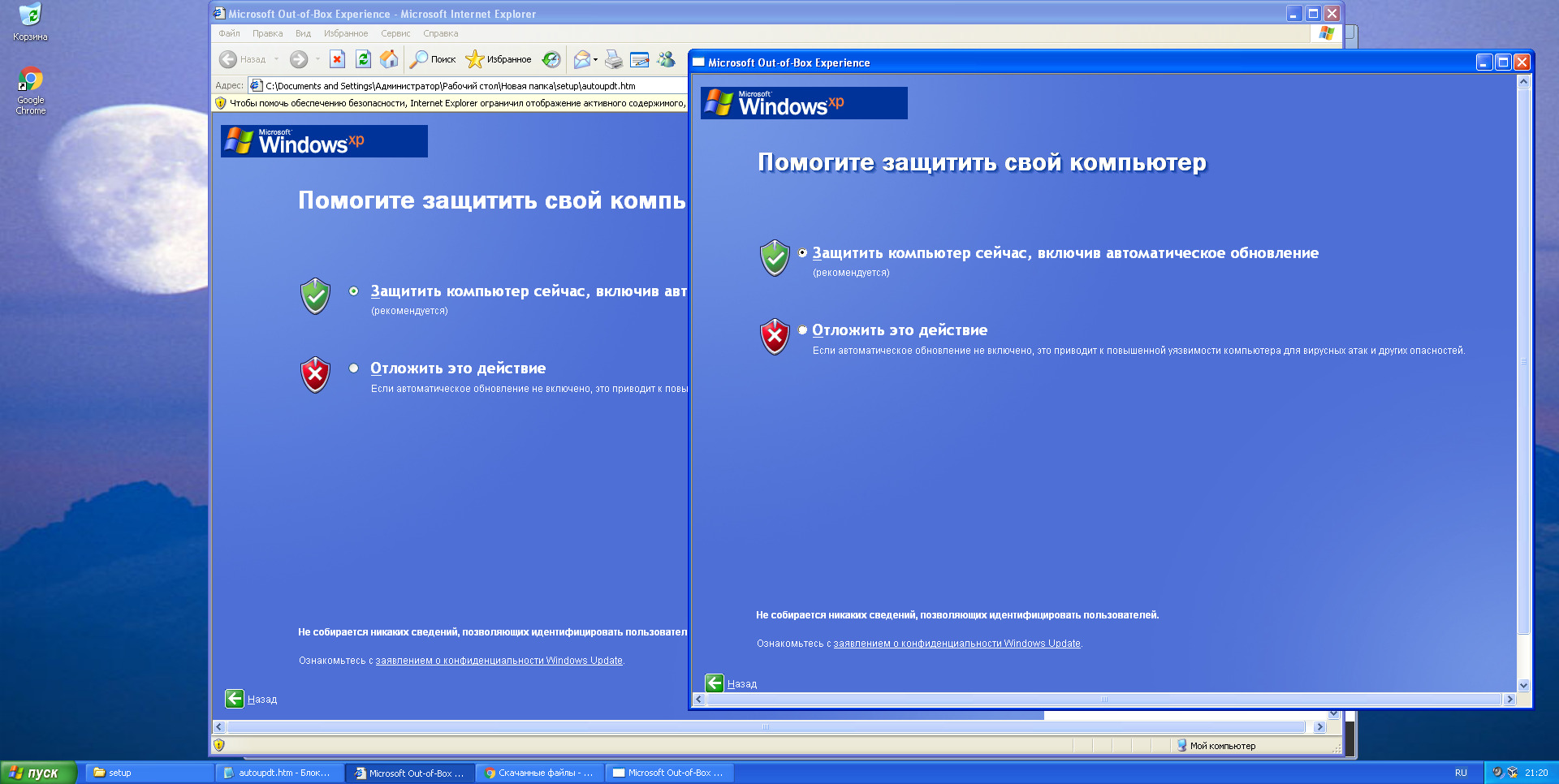Click the RU language indicator in the taskbar
This screenshot has height=784, width=1559.
click(x=1461, y=773)
